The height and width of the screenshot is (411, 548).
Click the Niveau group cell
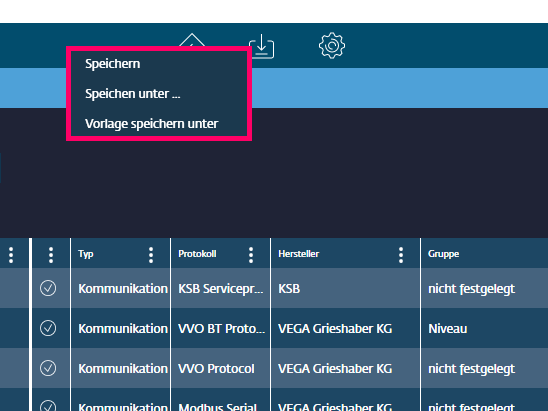(x=448, y=329)
